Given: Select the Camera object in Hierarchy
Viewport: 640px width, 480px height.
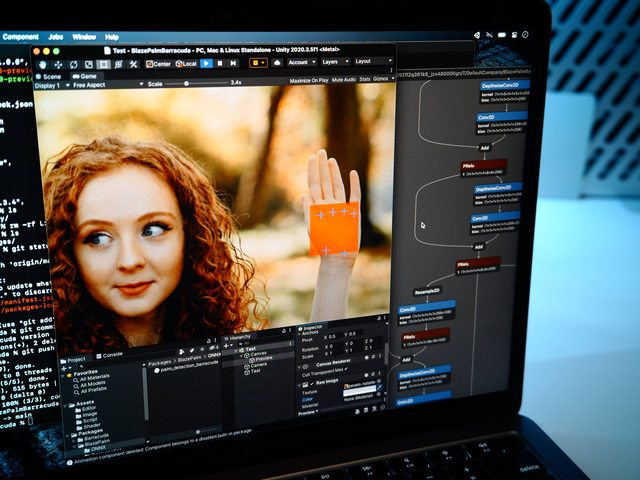Looking at the screenshot, I should (256, 365).
